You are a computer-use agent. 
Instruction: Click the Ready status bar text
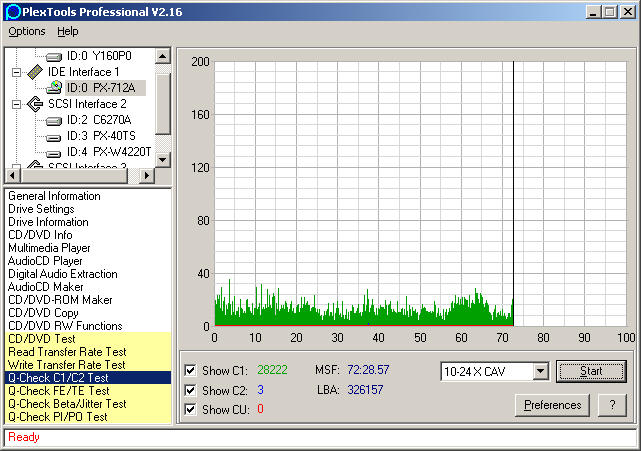pyautogui.click(x=24, y=437)
